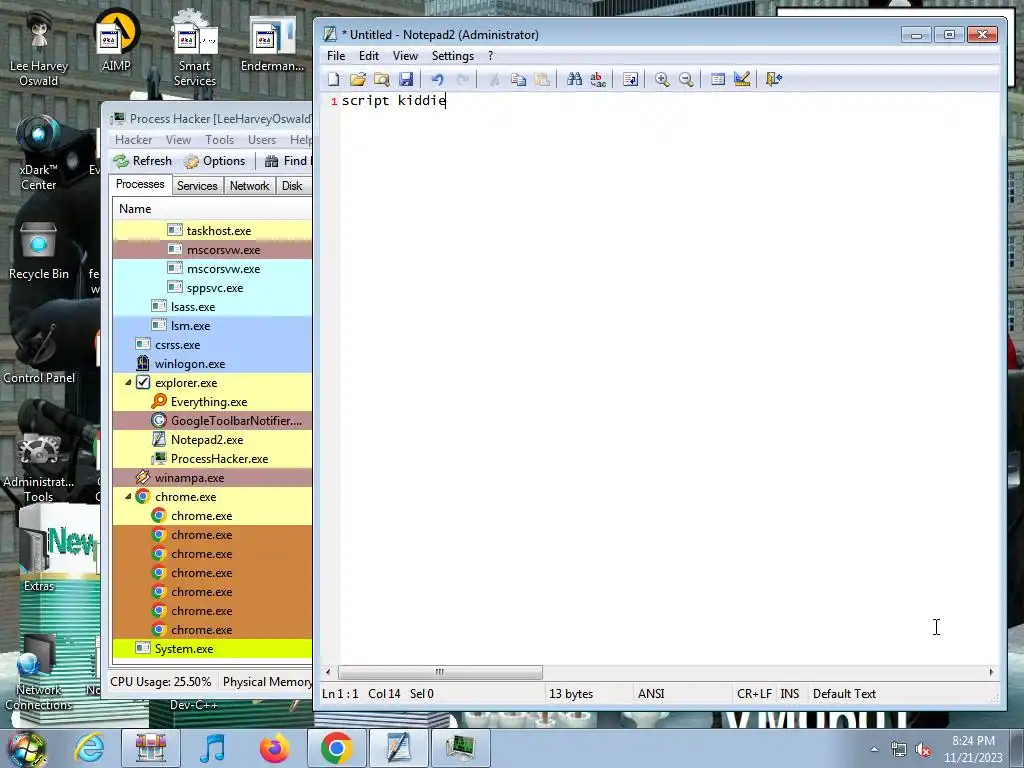Collapse the explorer.exe process tree
This screenshot has height=768, width=1024.
[x=128, y=383]
